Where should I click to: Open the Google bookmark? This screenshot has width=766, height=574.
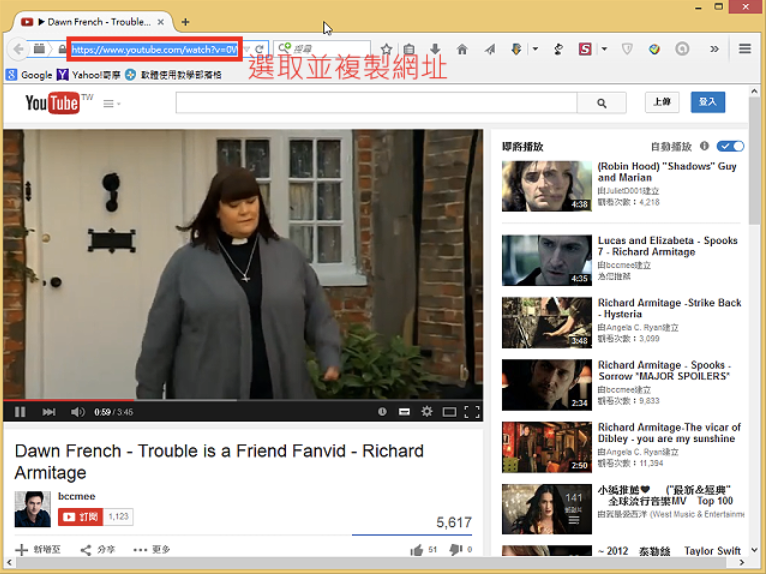(x=29, y=75)
